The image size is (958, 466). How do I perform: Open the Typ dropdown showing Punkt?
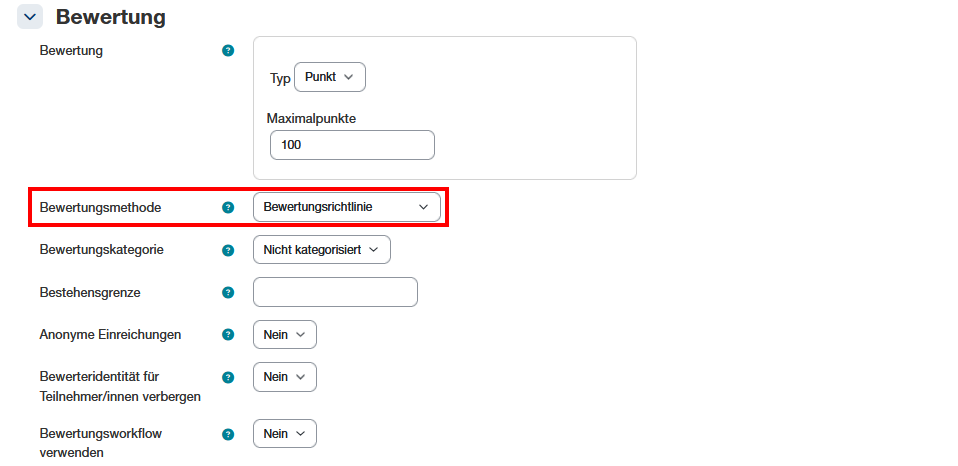330,77
